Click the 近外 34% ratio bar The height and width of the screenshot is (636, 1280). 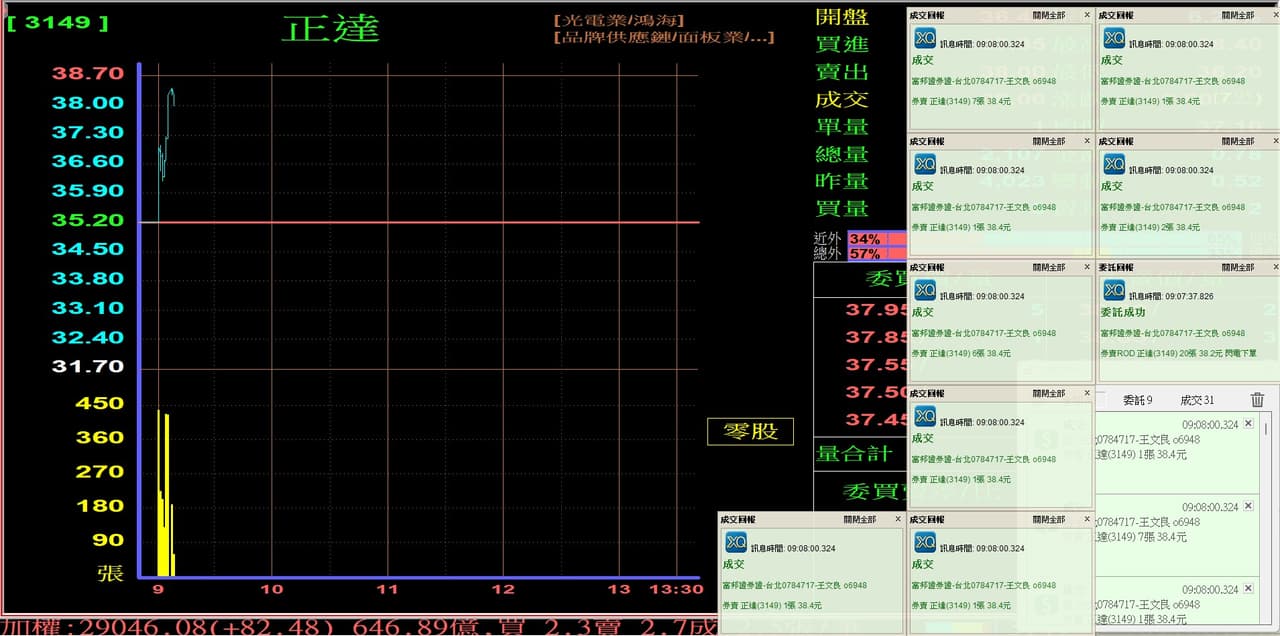[876, 239]
